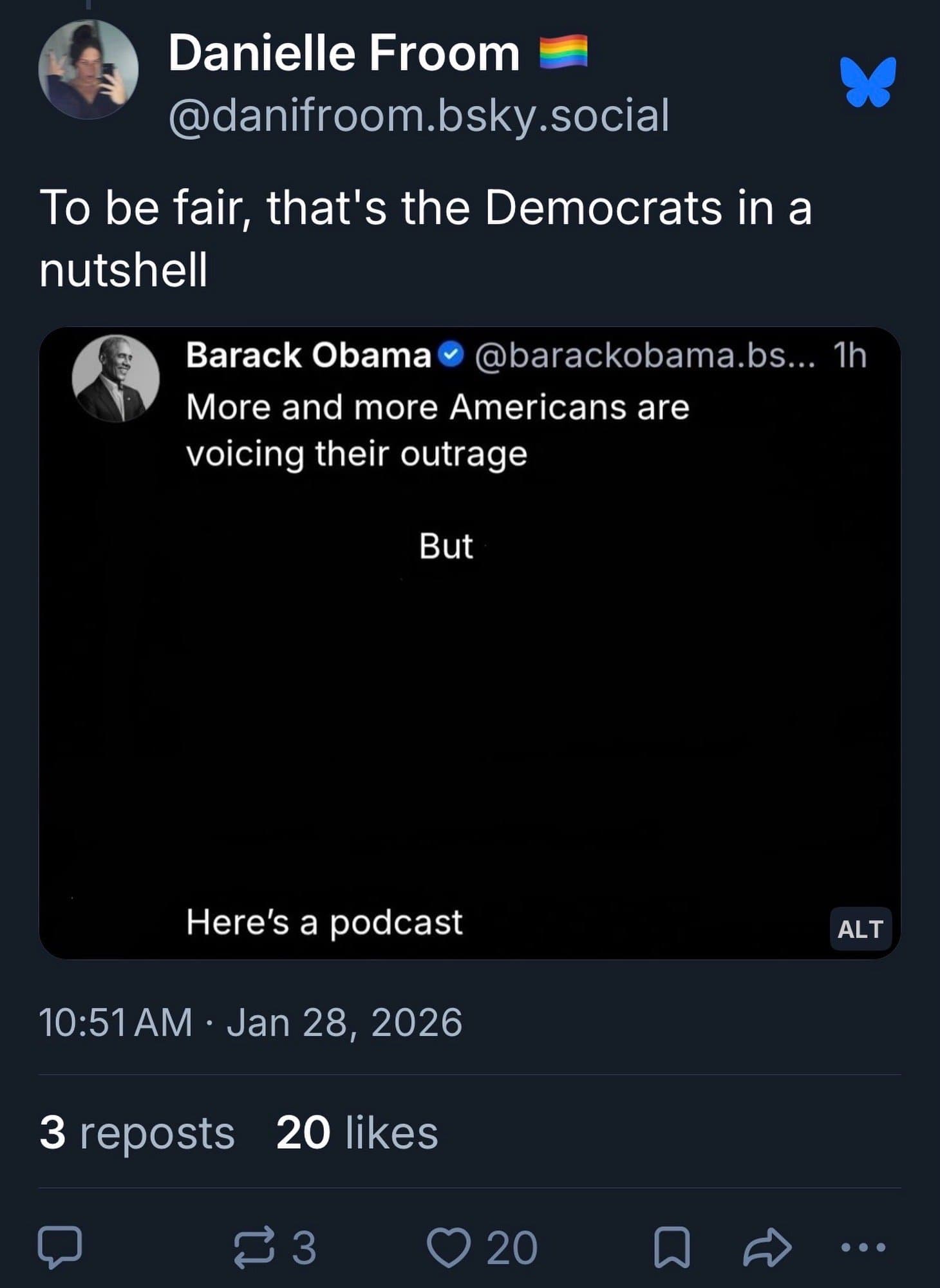Click the 10:51 AM Jan 28 timestamp
Screen dimensions: 940x1288
(250, 1022)
